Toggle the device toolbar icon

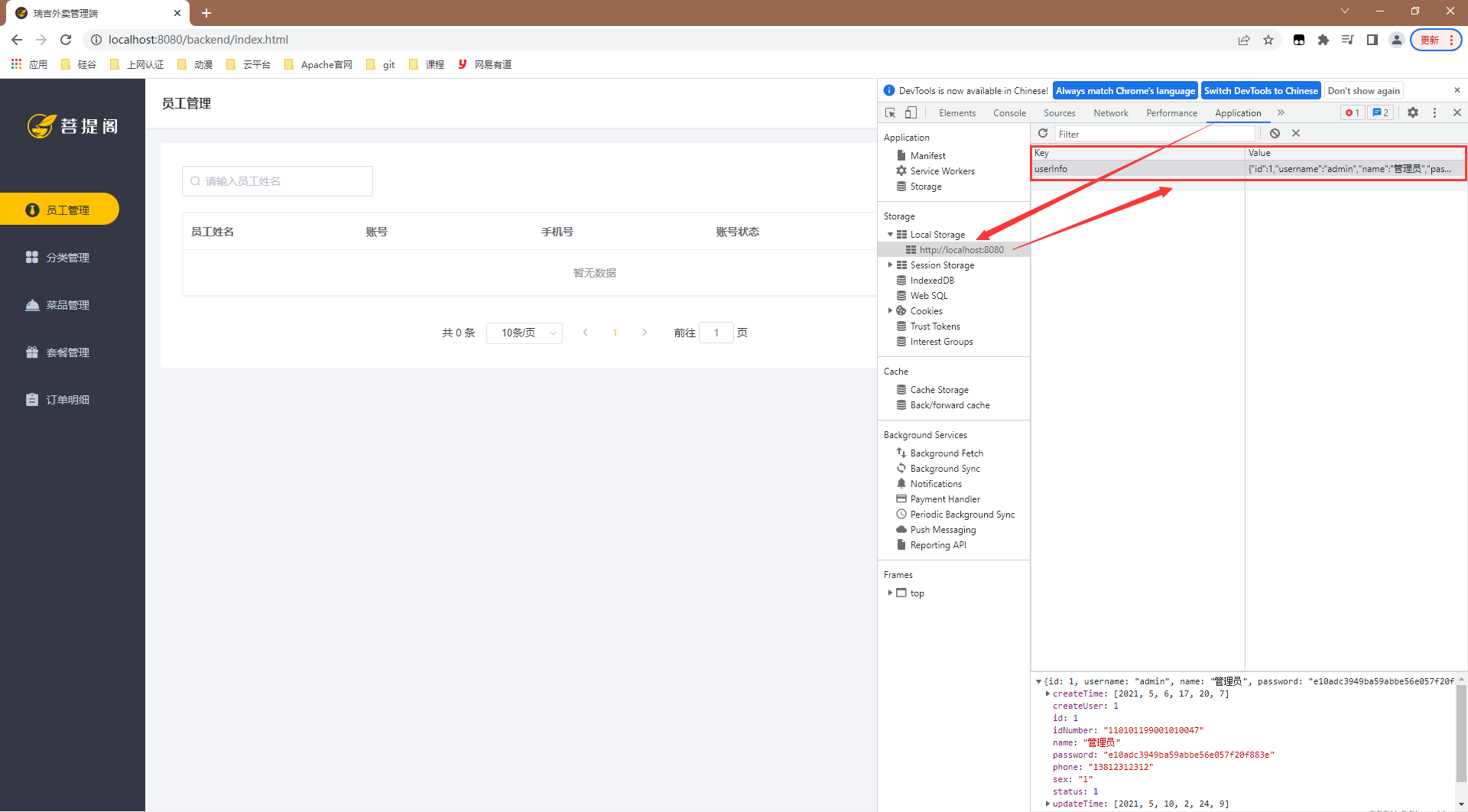point(911,112)
